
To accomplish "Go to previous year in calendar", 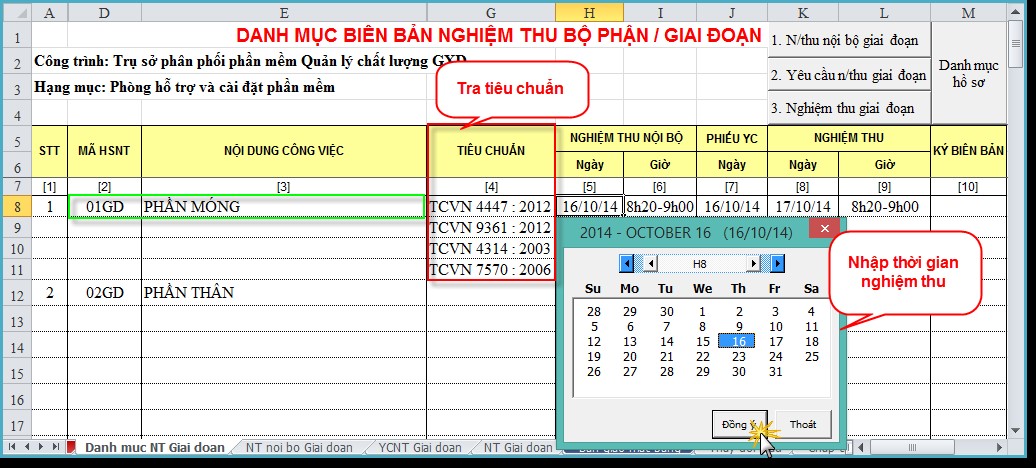I will (x=627, y=263).
